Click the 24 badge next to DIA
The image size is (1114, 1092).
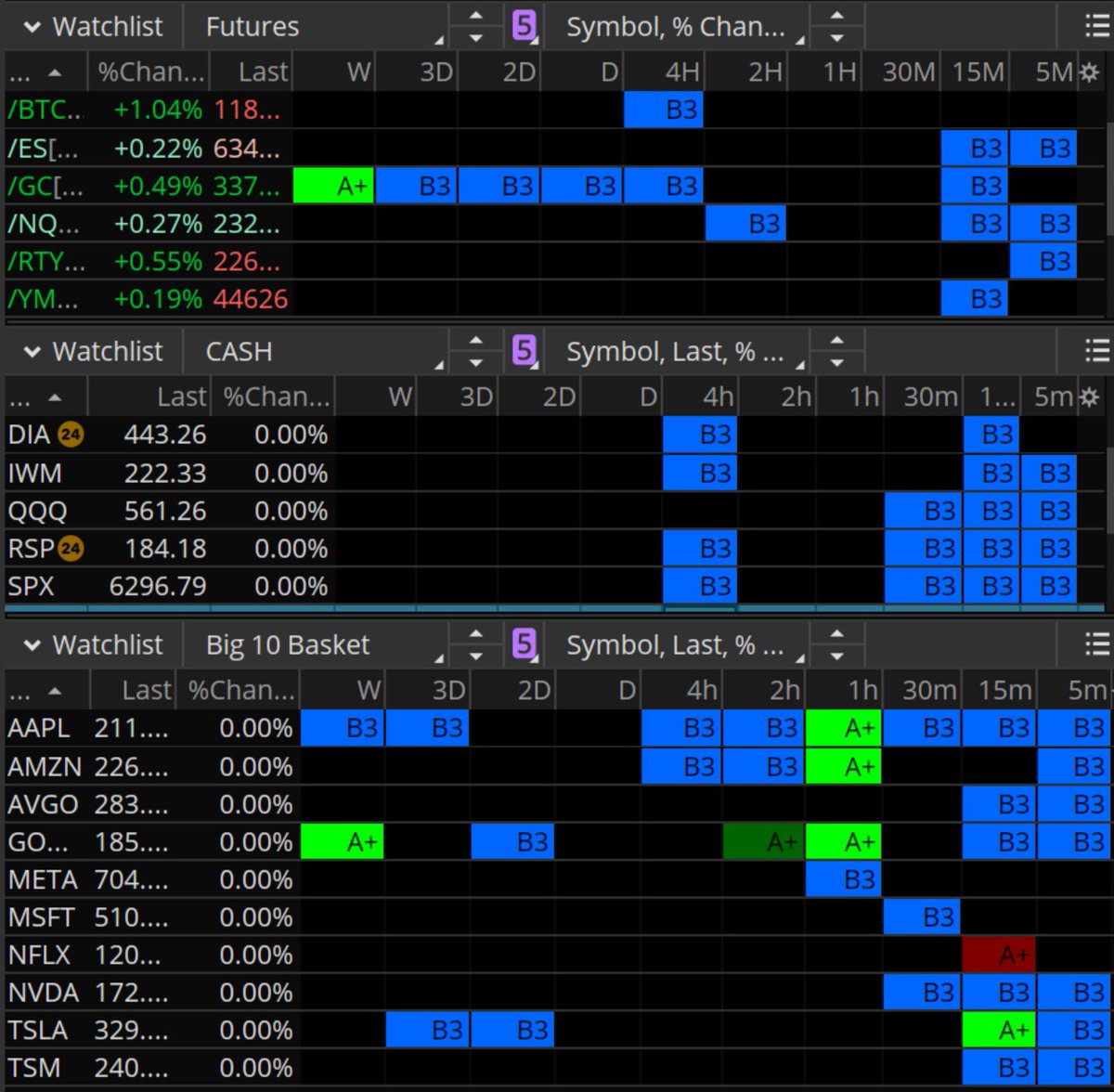coord(71,435)
